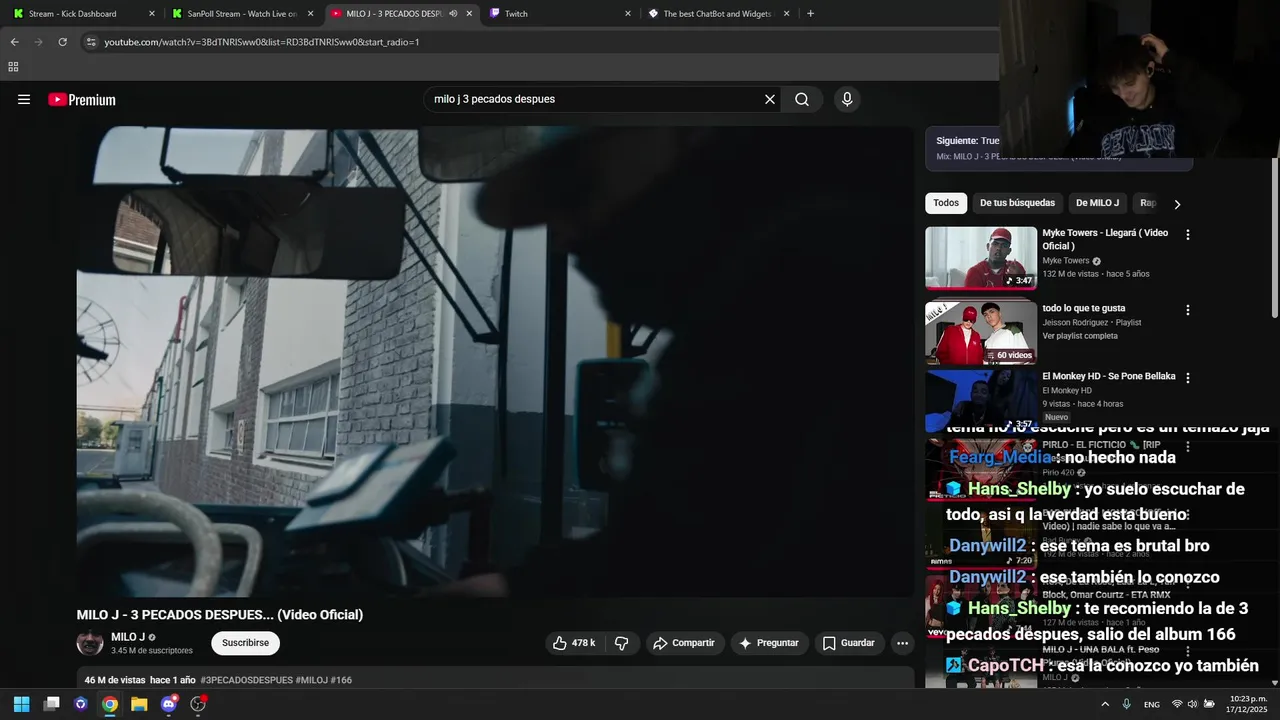This screenshot has height=720, width=1280.
Task: Mute the MILO J tab audio icon
Action: [x=453, y=14]
